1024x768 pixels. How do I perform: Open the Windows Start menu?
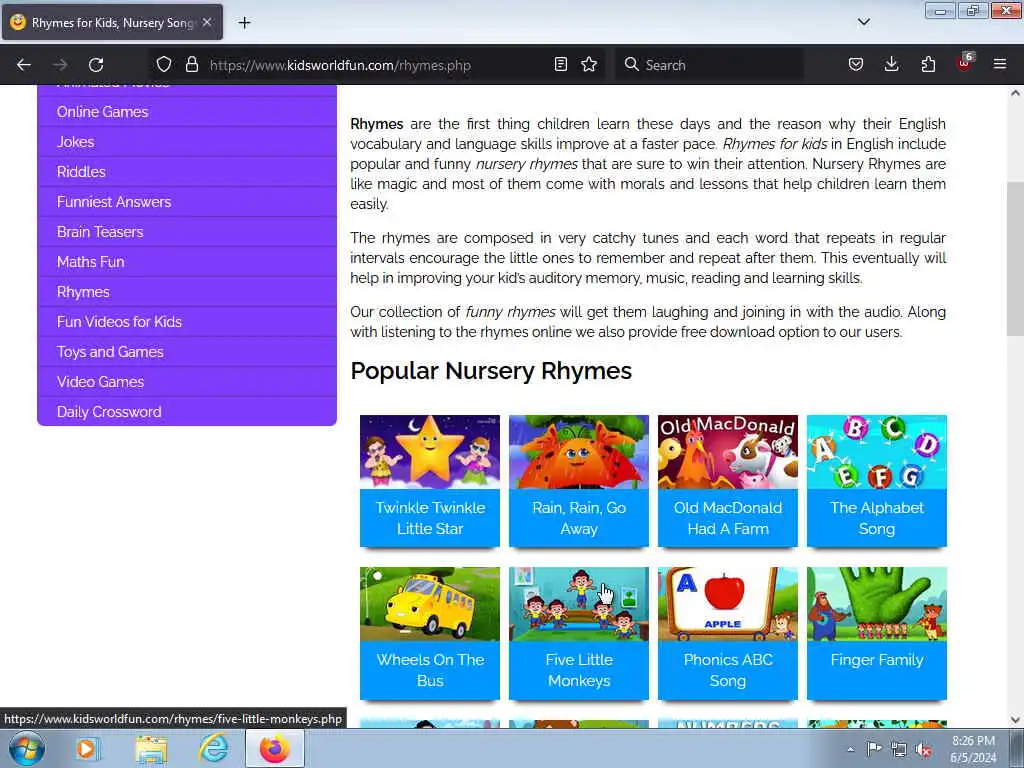coord(26,748)
